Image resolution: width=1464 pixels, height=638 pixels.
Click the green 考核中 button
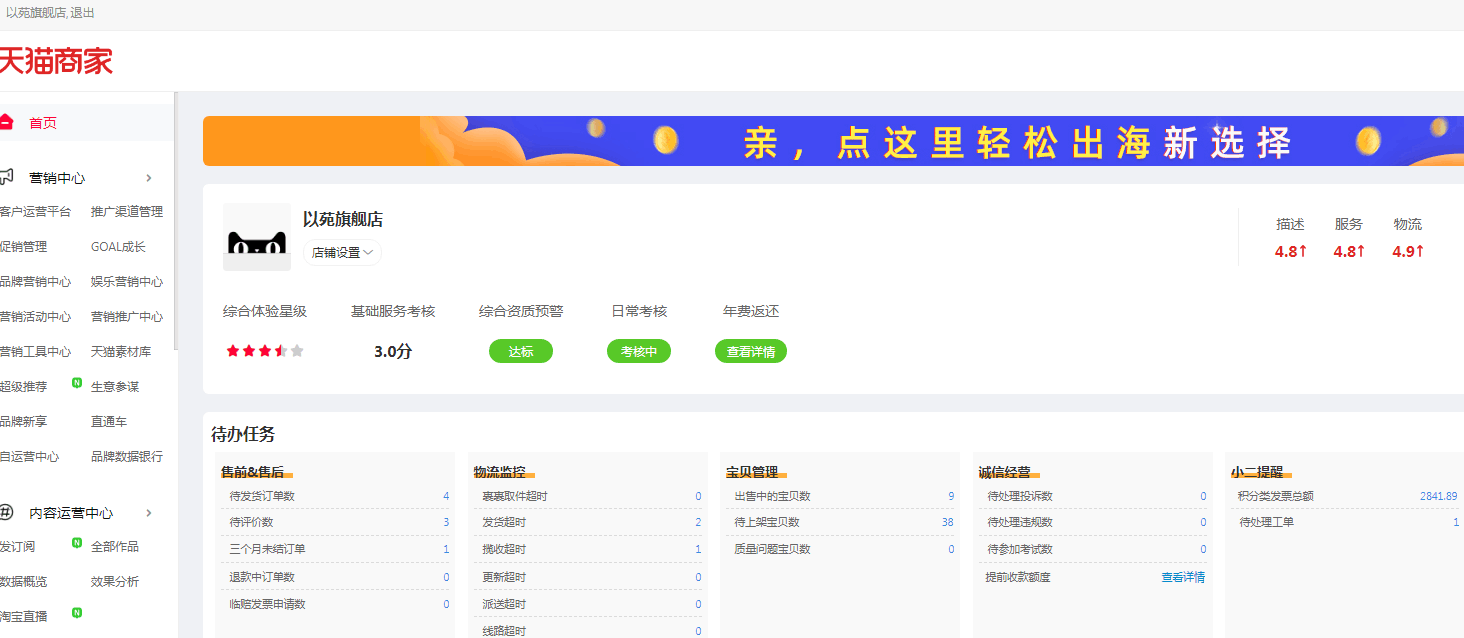(x=639, y=351)
